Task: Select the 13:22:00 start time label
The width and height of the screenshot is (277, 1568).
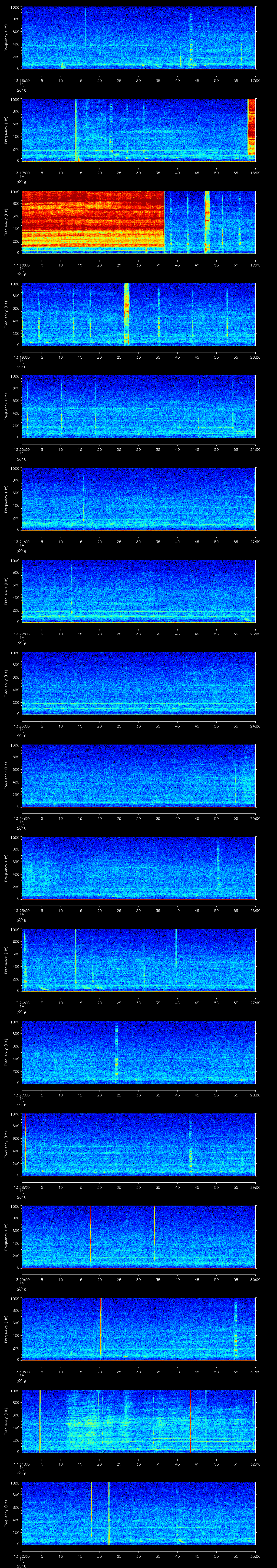Action: click(x=21, y=634)
